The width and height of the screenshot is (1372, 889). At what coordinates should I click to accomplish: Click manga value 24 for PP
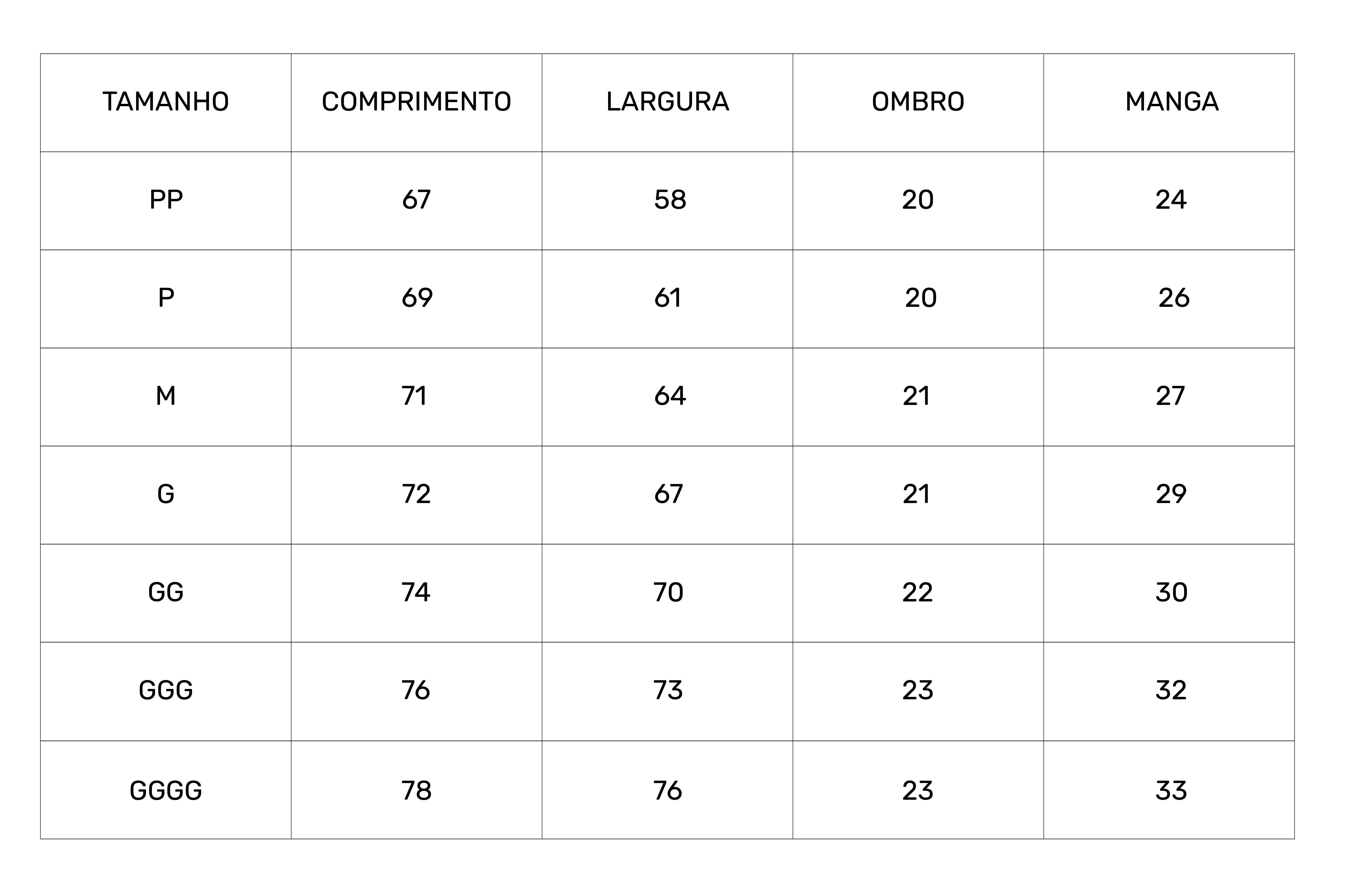click(x=1171, y=200)
